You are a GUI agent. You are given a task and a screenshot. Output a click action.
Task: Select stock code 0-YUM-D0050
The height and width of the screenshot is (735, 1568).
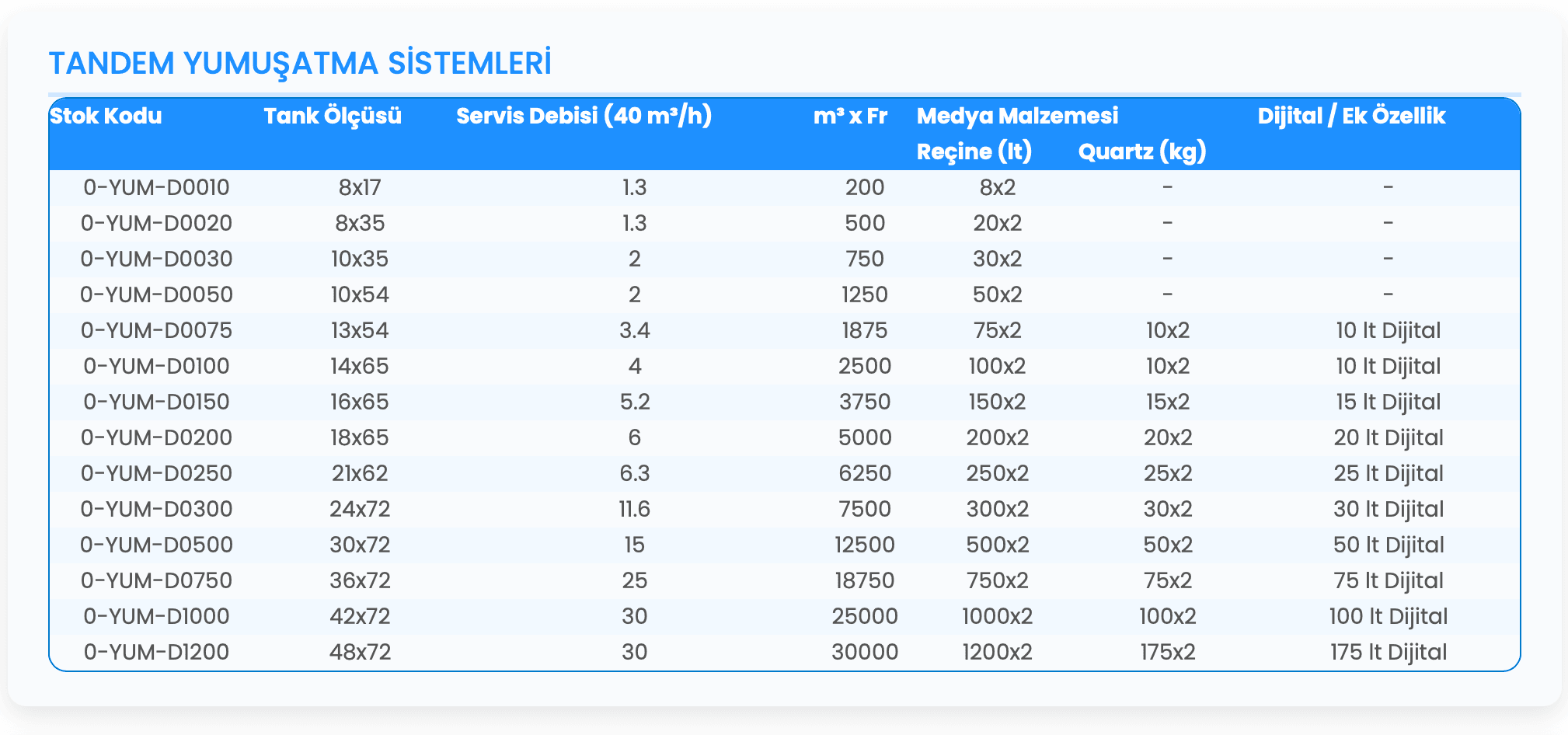coord(156,294)
